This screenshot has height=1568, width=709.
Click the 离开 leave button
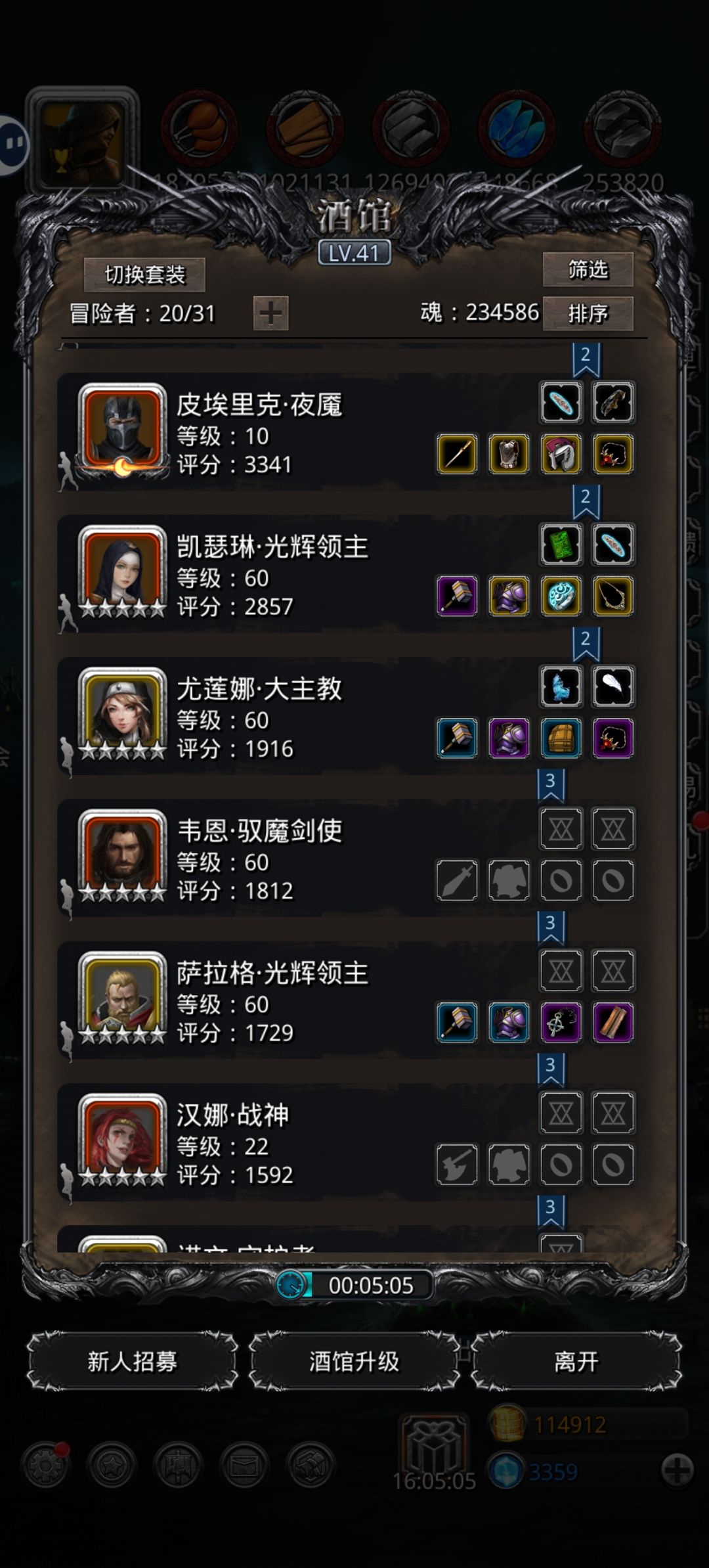[x=576, y=1362]
